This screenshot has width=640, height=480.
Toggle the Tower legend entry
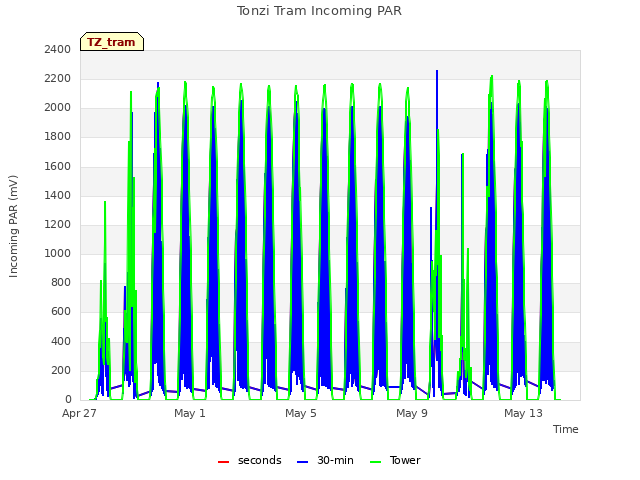pyautogui.click(x=395, y=460)
